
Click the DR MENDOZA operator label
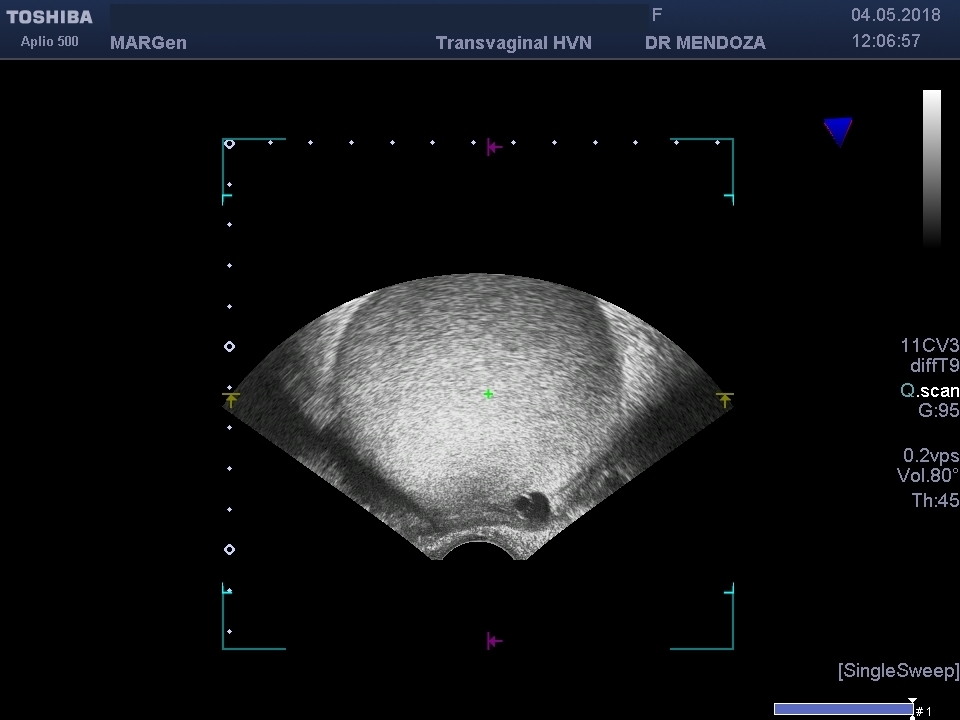(705, 43)
